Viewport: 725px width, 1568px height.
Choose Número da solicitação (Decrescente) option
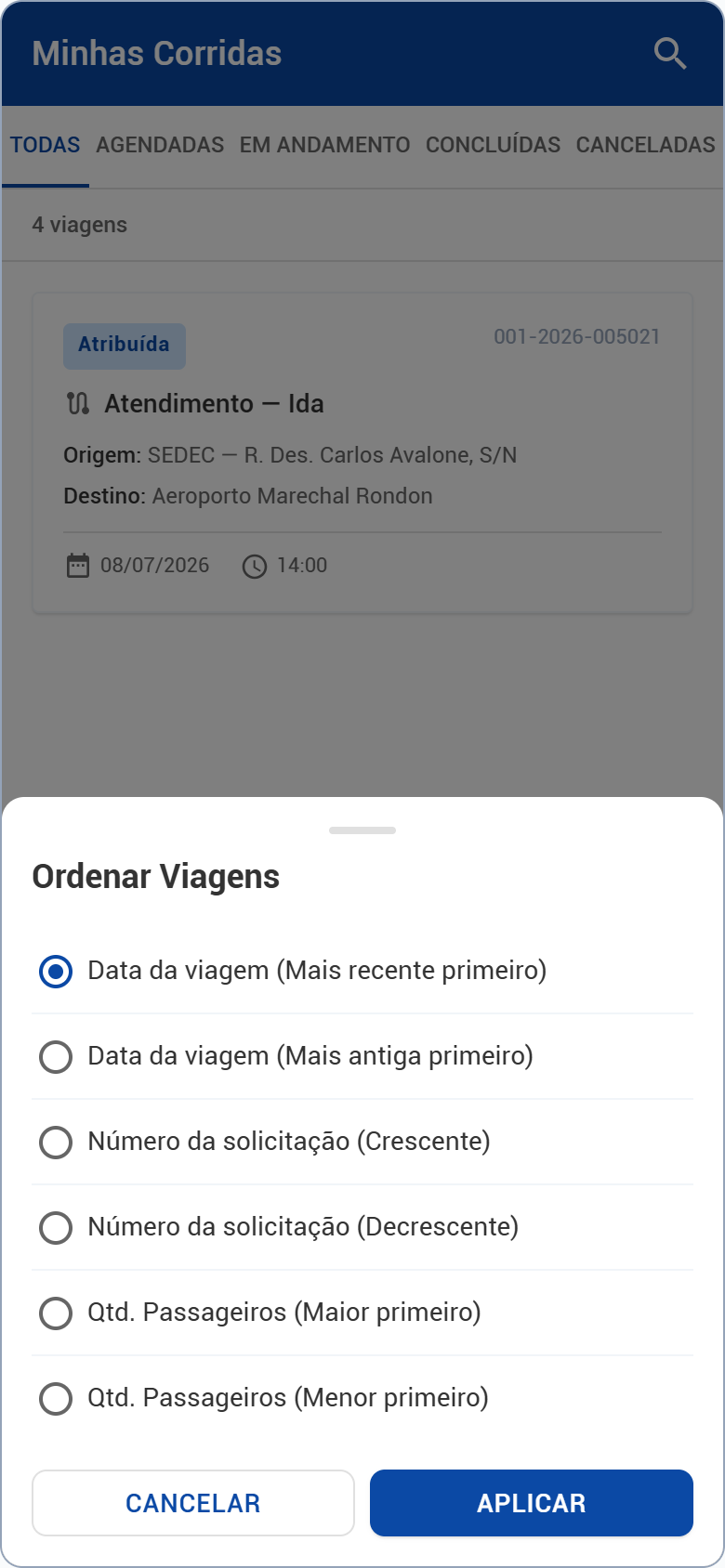tap(362, 1228)
